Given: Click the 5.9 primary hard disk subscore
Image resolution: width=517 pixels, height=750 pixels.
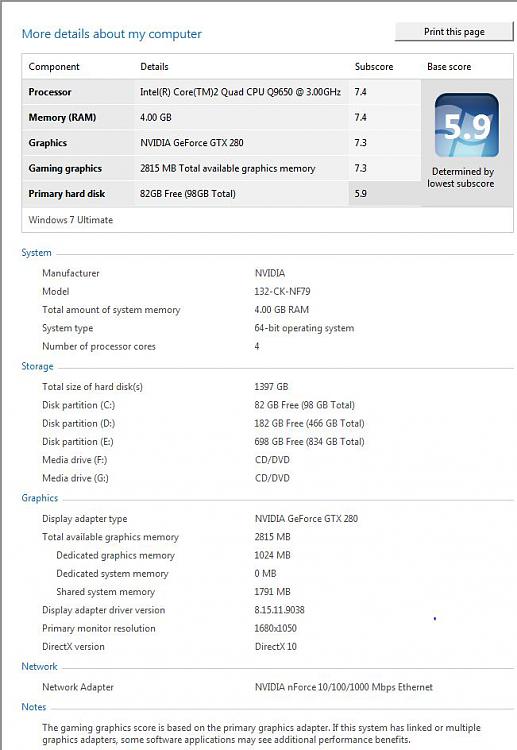Looking at the screenshot, I should (361, 194).
